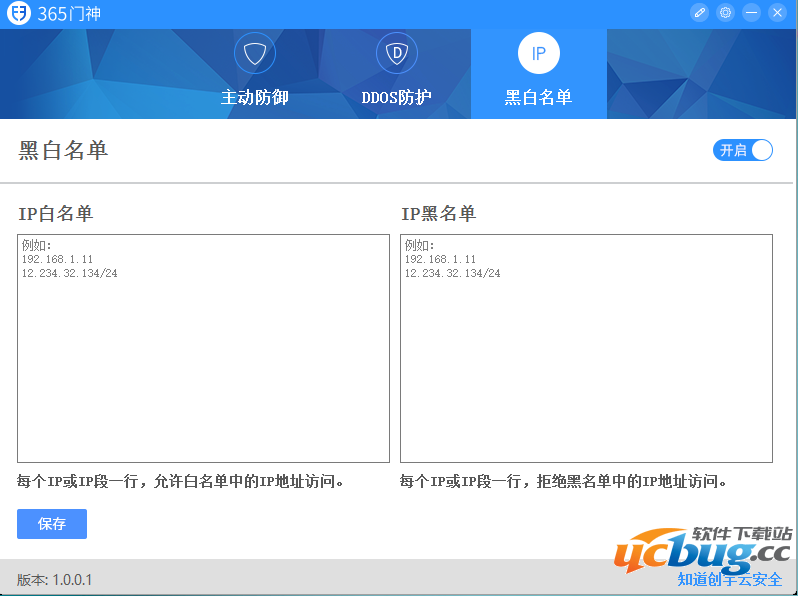Screen dimensions: 798x596
Task: Select the 黑白名单 tab label
Action: coord(539,97)
